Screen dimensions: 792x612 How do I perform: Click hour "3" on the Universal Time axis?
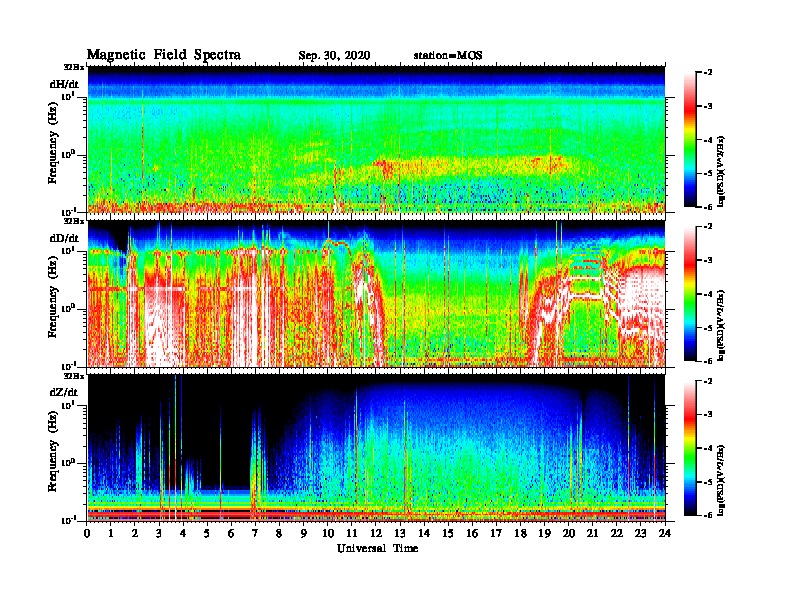pos(159,533)
